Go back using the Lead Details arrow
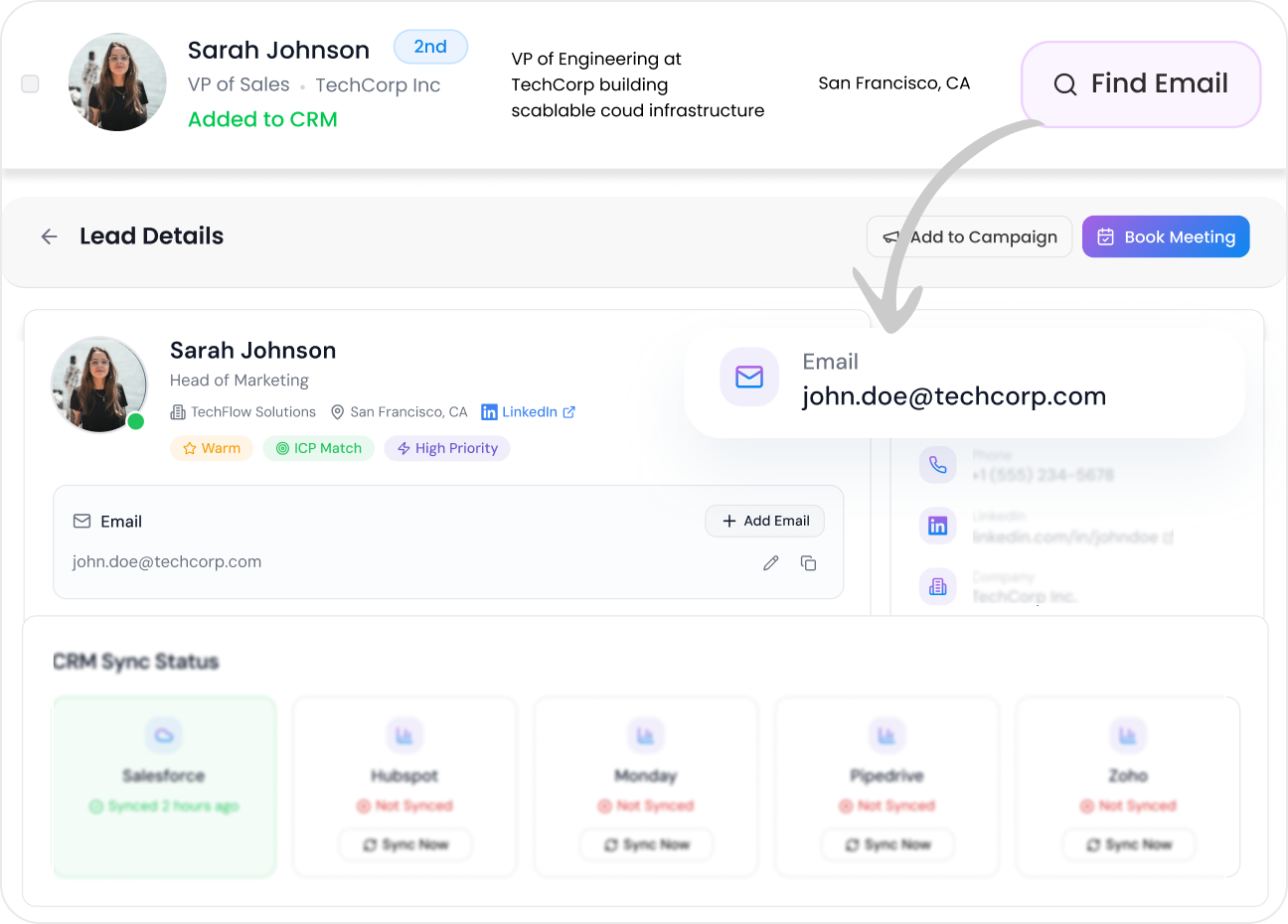Screen dimensions: 1288x924 coord(49,236)
